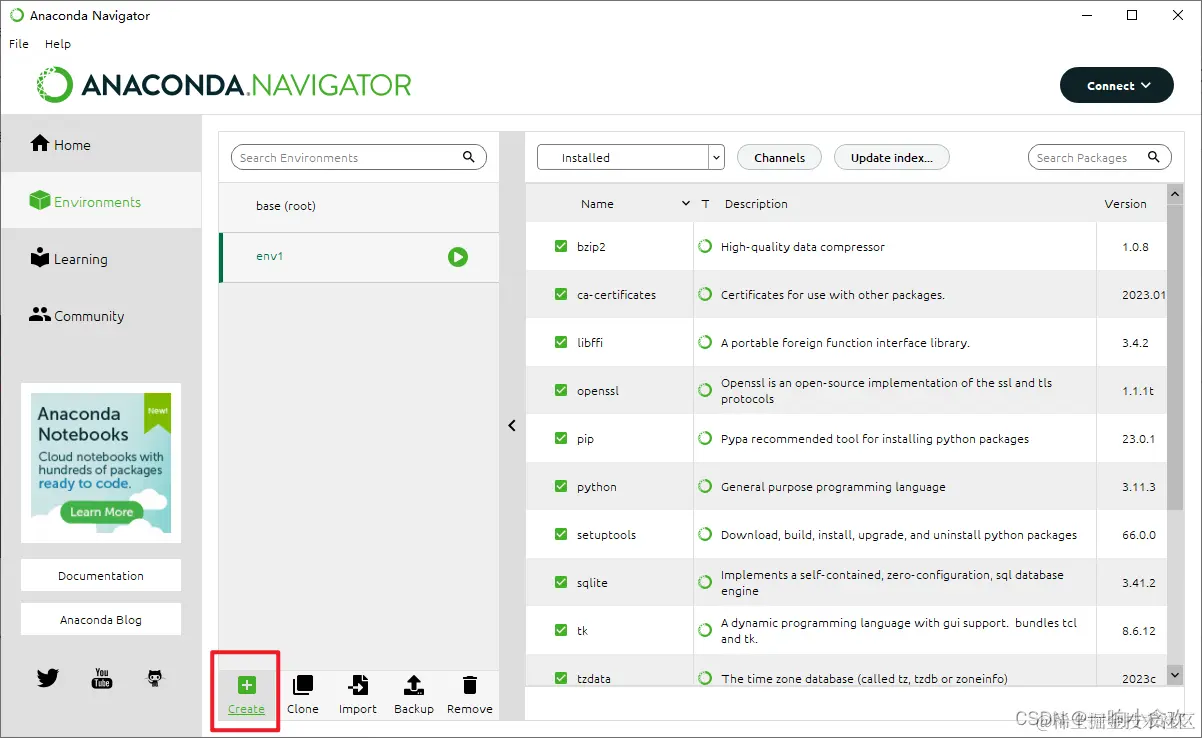The width and height of the screenshot is (1202, 738).
Task: Toggle the tzdata package checkbox
Action: [x=561, y=678]
